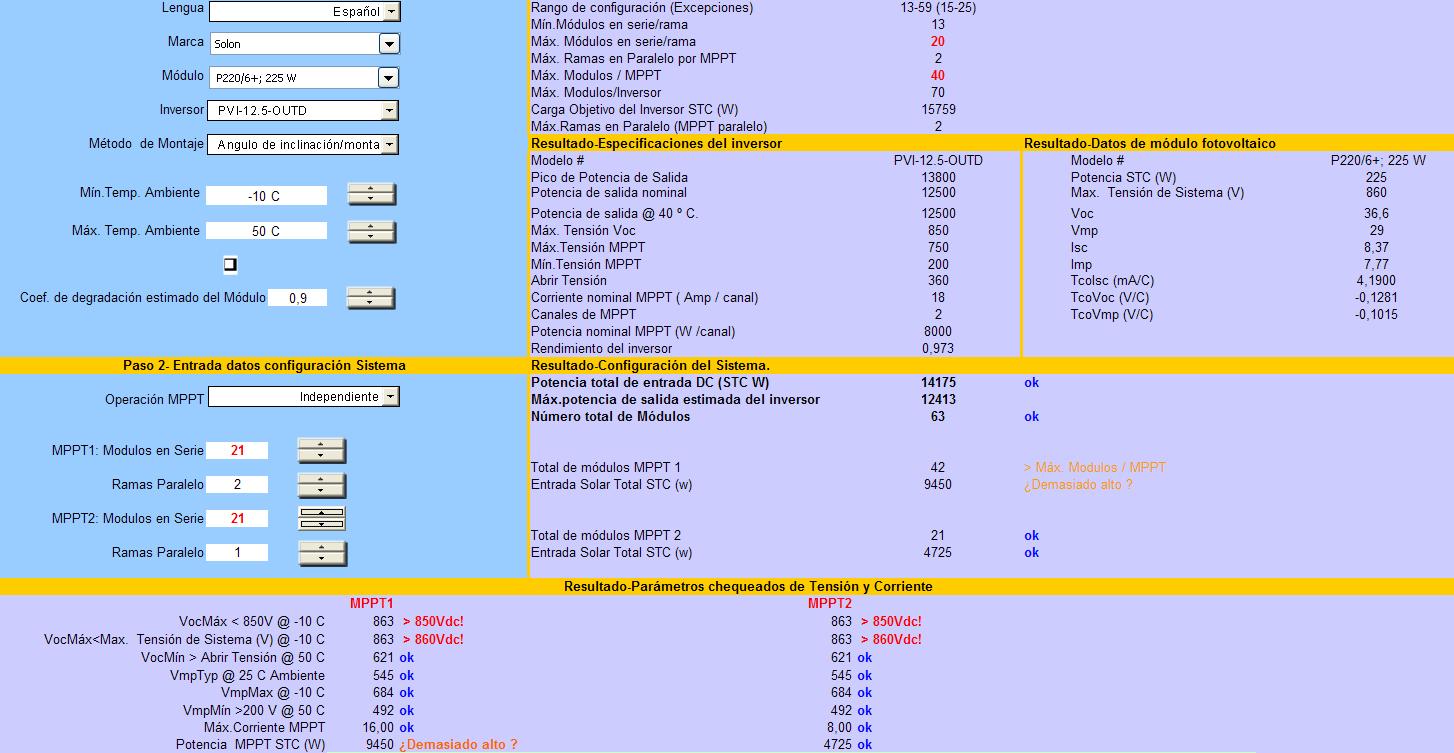The image size is (1454, 753).
Task: Click Max. Tensión de Sistema value "860"
Action: click(x=1376, y=193)
